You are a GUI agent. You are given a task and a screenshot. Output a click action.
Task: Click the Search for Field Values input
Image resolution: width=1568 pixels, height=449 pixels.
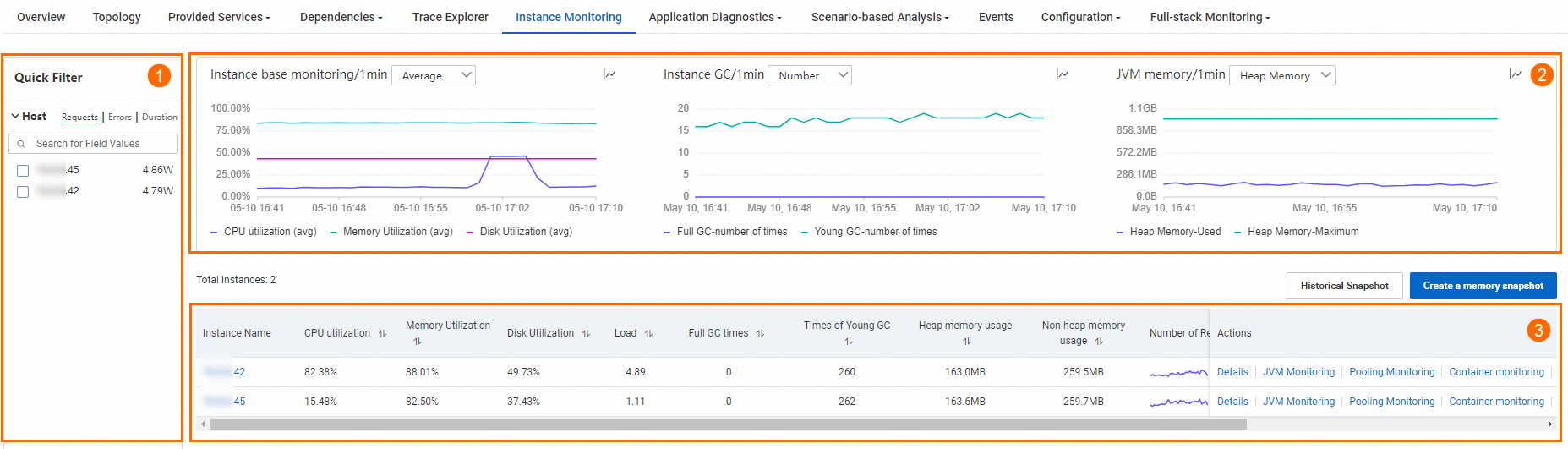pyautogui.click(x=93, y=144)
